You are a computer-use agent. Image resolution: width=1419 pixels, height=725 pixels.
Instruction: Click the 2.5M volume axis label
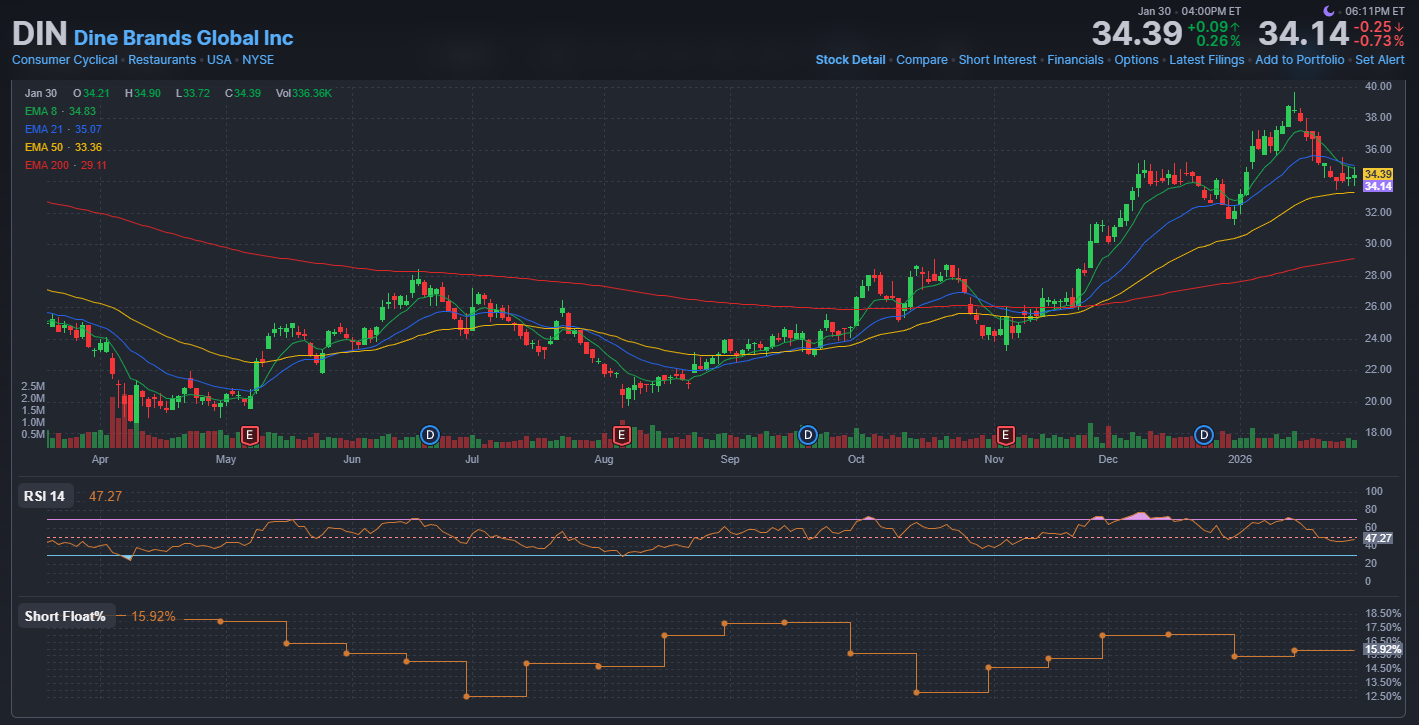(33, 386)
